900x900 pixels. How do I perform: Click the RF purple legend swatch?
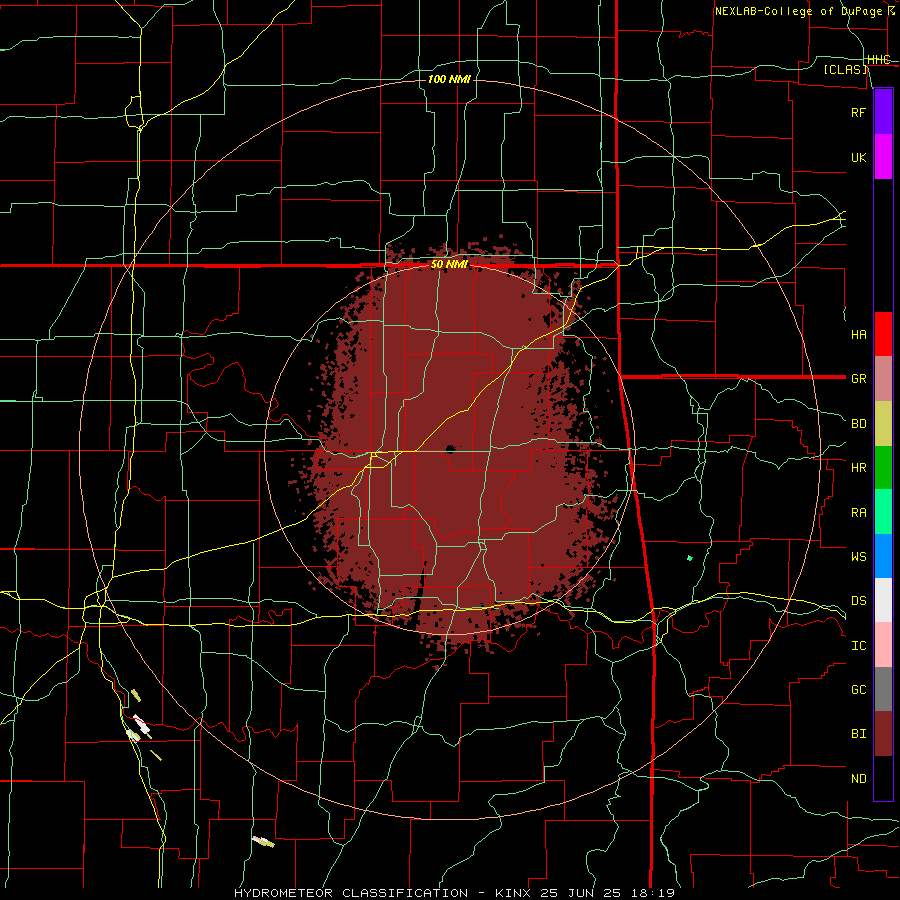(883, 112)
